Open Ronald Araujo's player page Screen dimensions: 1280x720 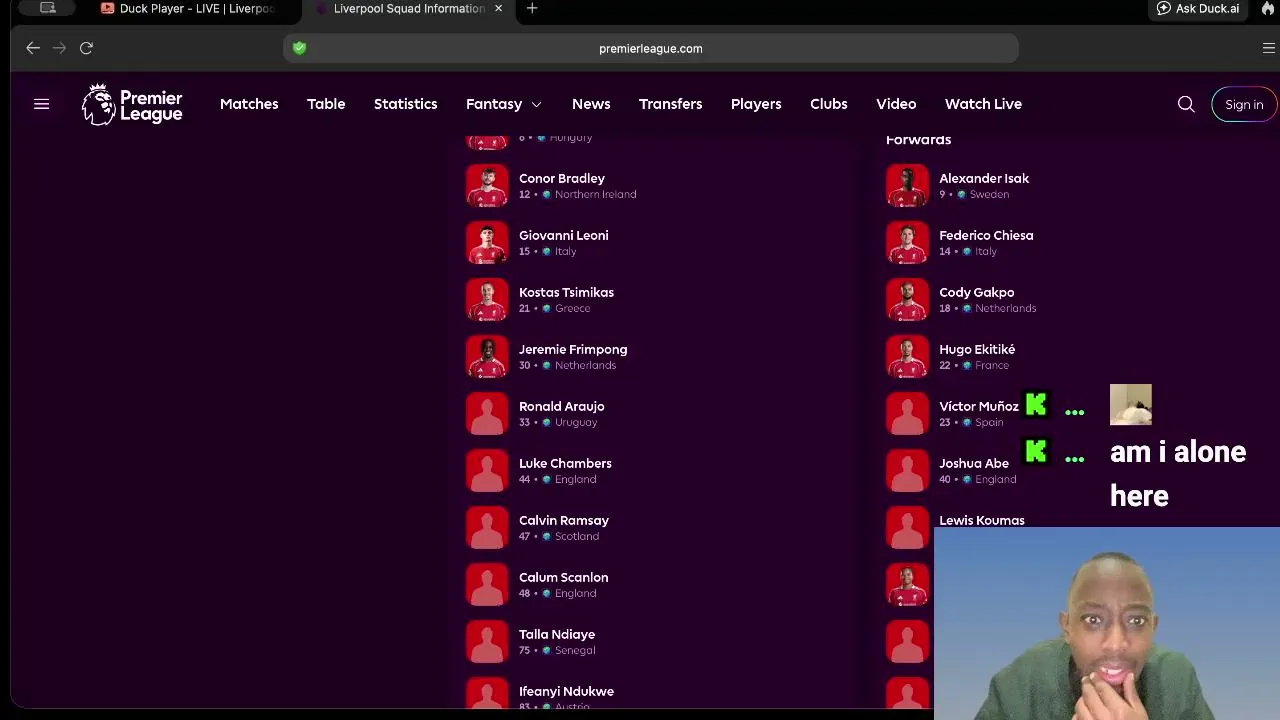pos(561,406)
